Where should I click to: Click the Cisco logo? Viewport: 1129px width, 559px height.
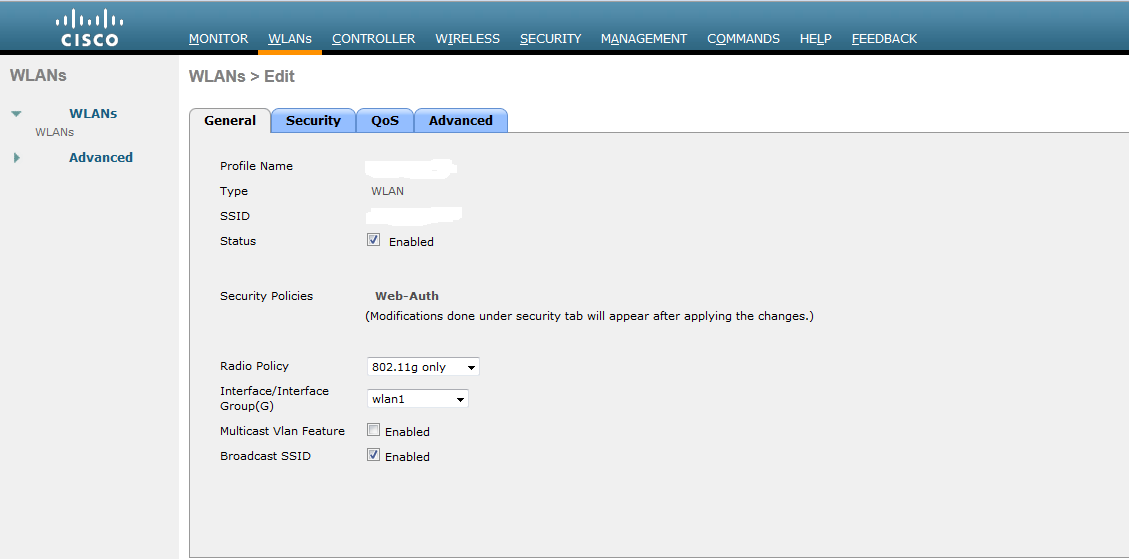[89, 28]
